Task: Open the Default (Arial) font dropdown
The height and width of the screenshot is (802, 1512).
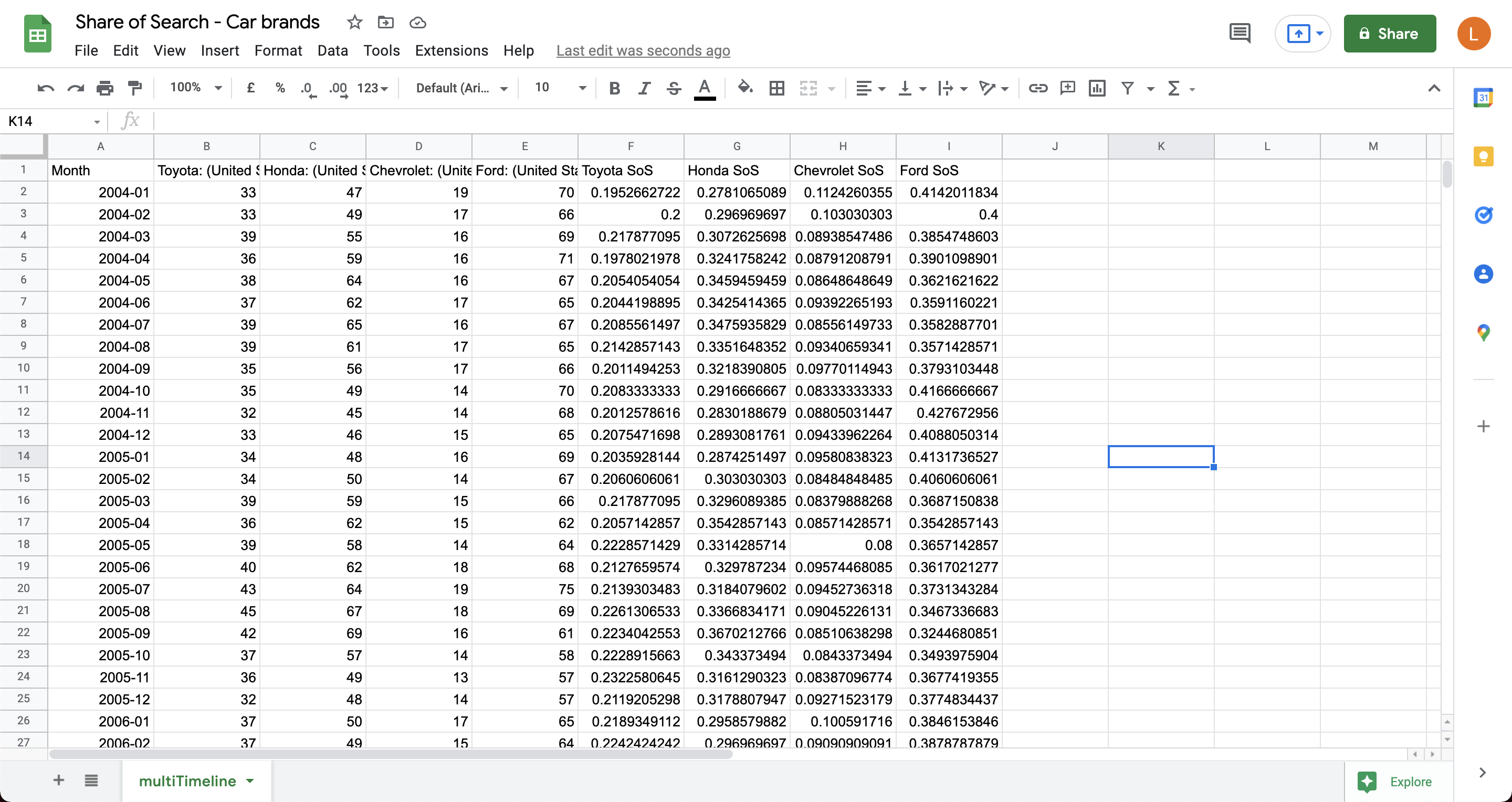Action: pos(461,88)
